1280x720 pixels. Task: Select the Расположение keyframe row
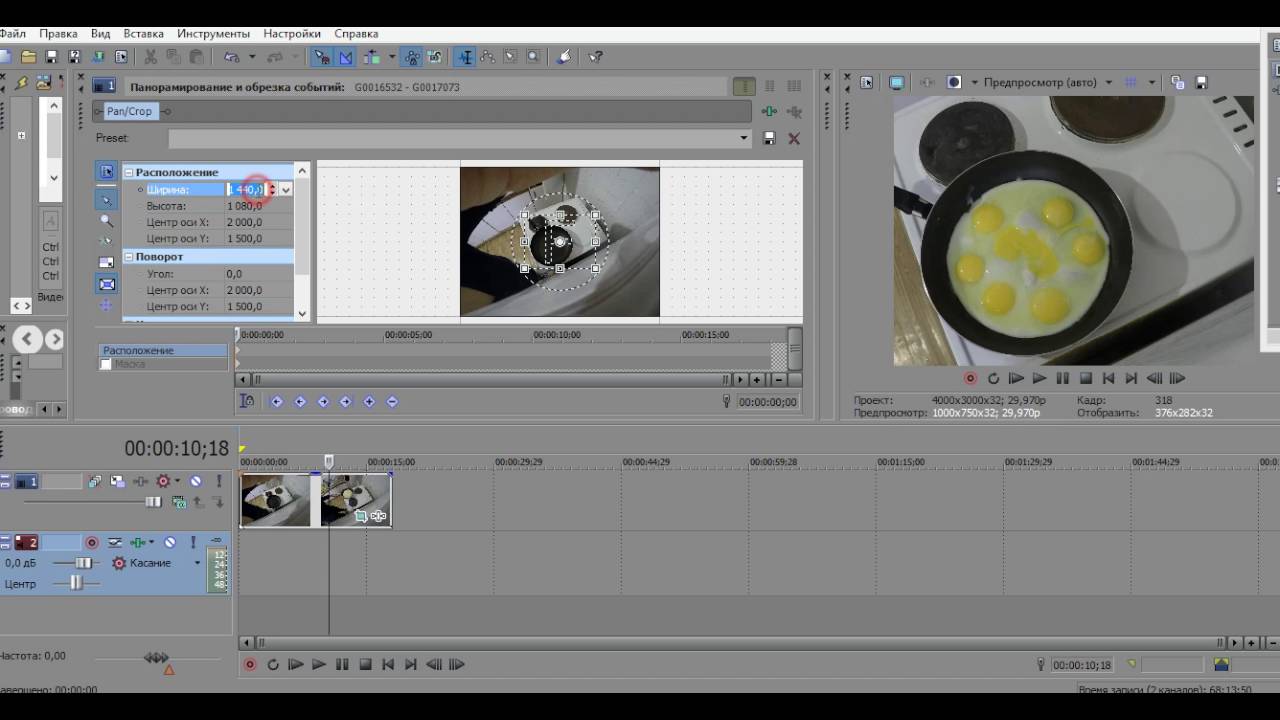(163, 350)
